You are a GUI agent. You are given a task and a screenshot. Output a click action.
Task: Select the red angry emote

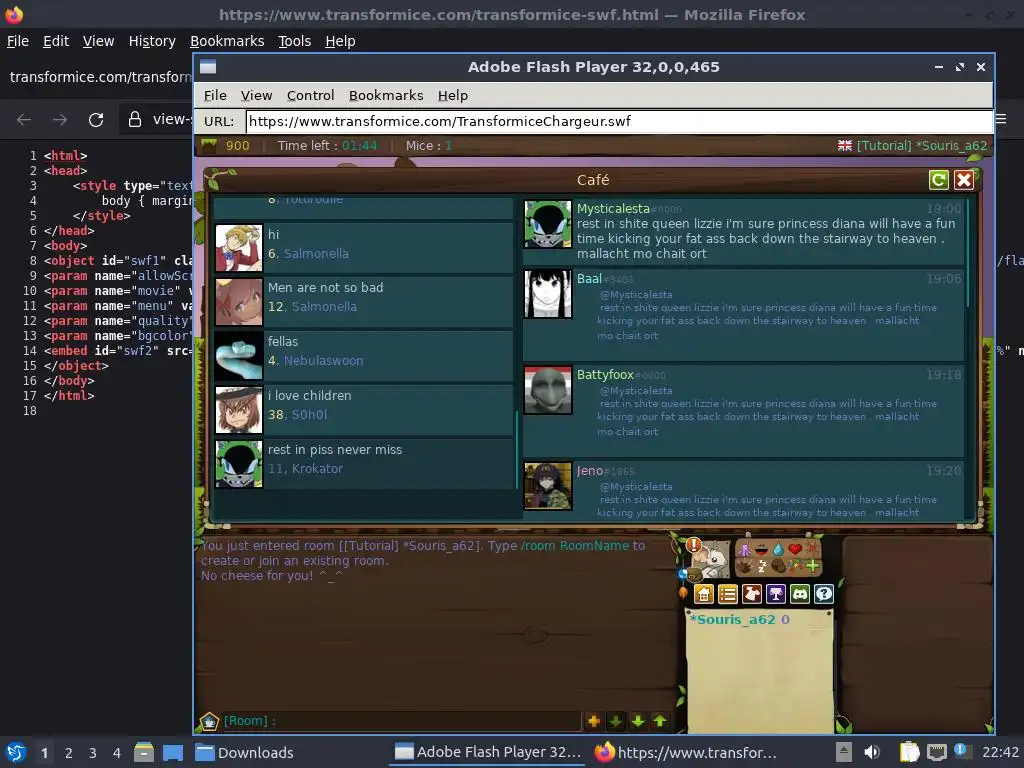[x=812, y=549]
